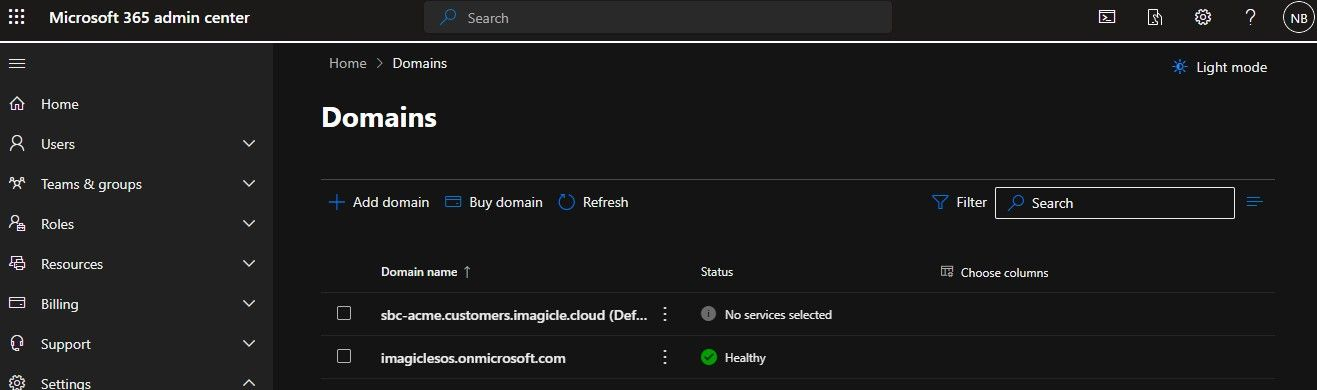Select the sbc-acme.customers.imagicle.cloud checkbox
Screen dimensions: 1317x390
[x=344, y=313]
